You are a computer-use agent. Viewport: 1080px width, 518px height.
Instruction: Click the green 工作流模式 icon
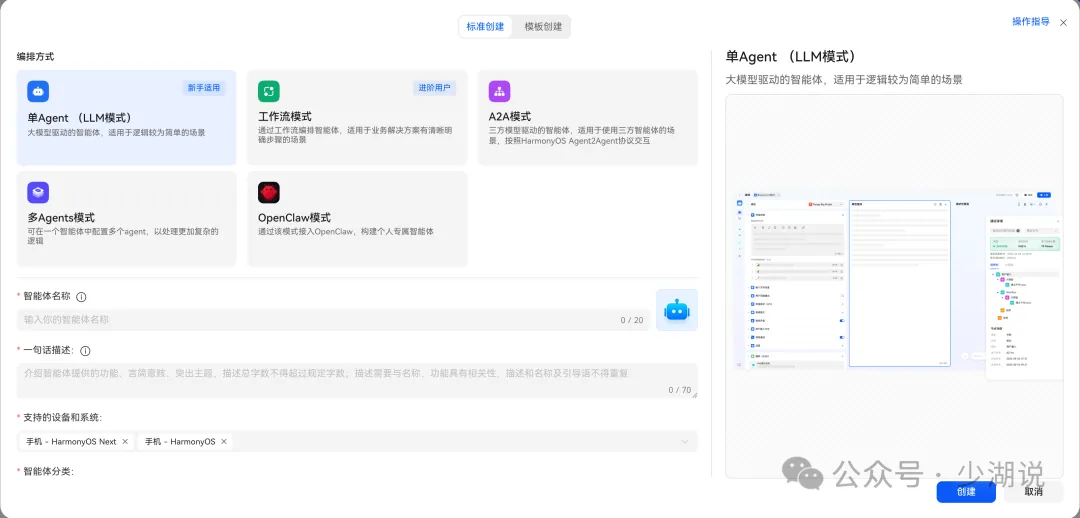click(x=269, y=91)
